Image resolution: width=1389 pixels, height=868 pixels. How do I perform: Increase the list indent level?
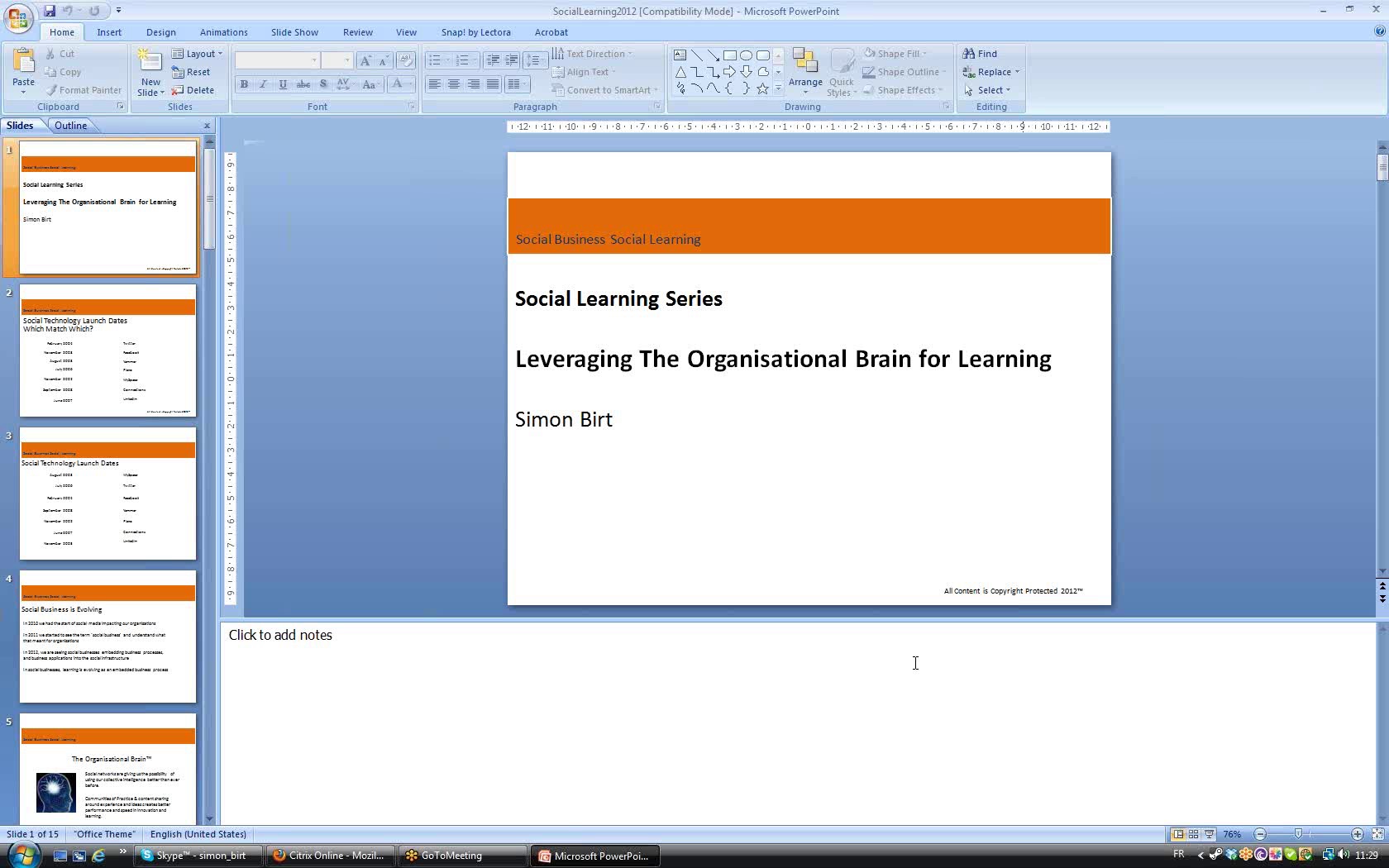512,60
